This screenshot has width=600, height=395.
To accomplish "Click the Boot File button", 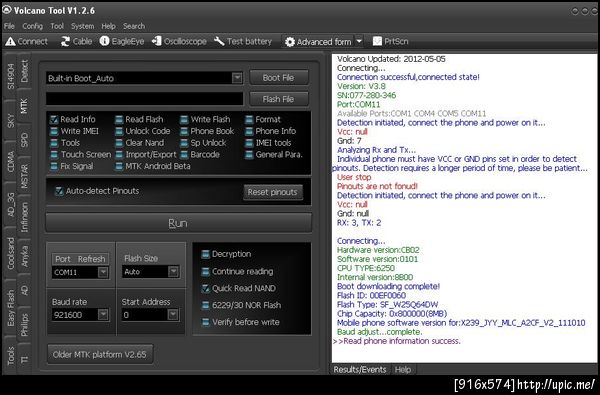I will click(x=279, y=78).
